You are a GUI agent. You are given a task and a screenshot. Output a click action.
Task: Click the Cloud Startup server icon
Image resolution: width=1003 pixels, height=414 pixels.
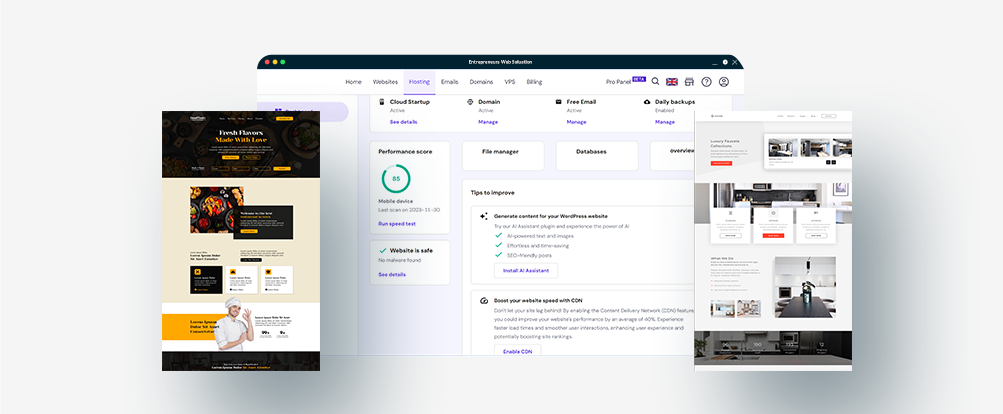click(x=381, y=101)
